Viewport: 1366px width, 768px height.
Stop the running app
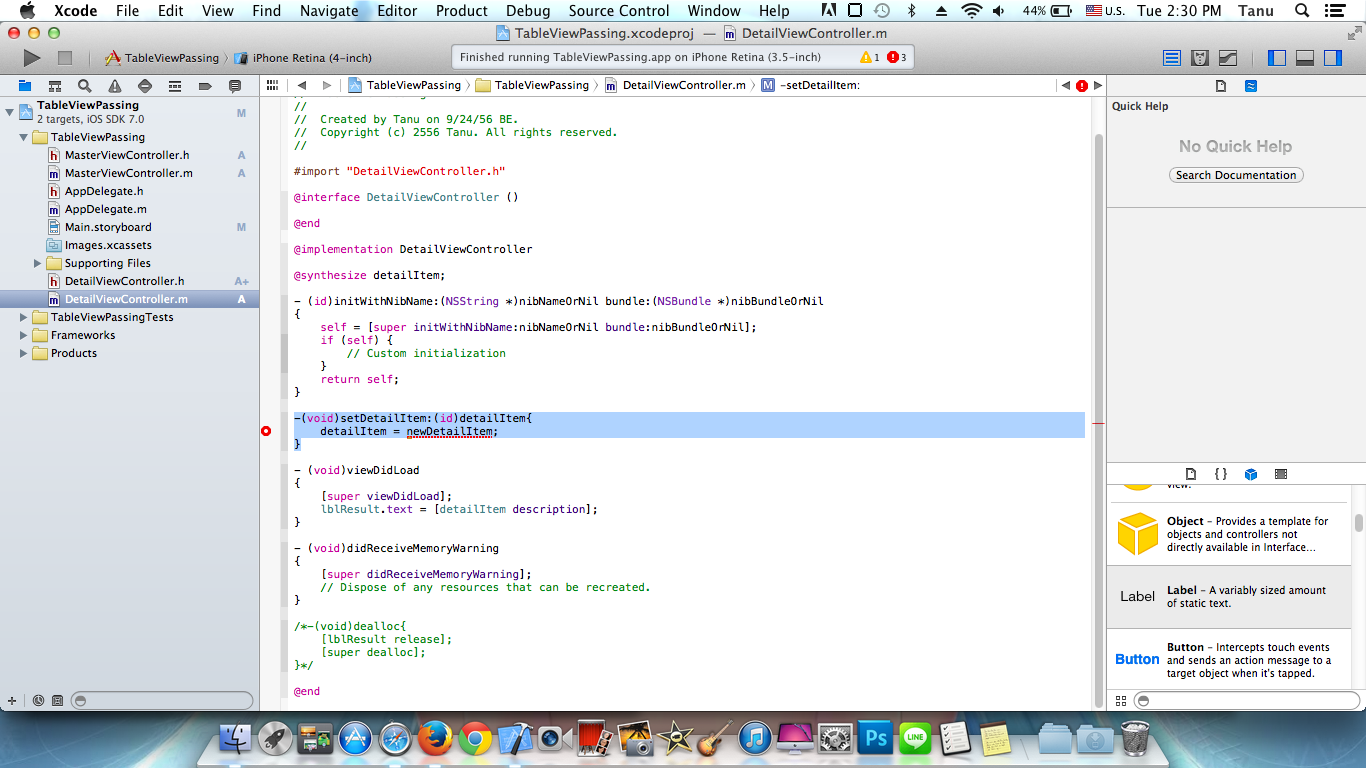tap(64, 58)
